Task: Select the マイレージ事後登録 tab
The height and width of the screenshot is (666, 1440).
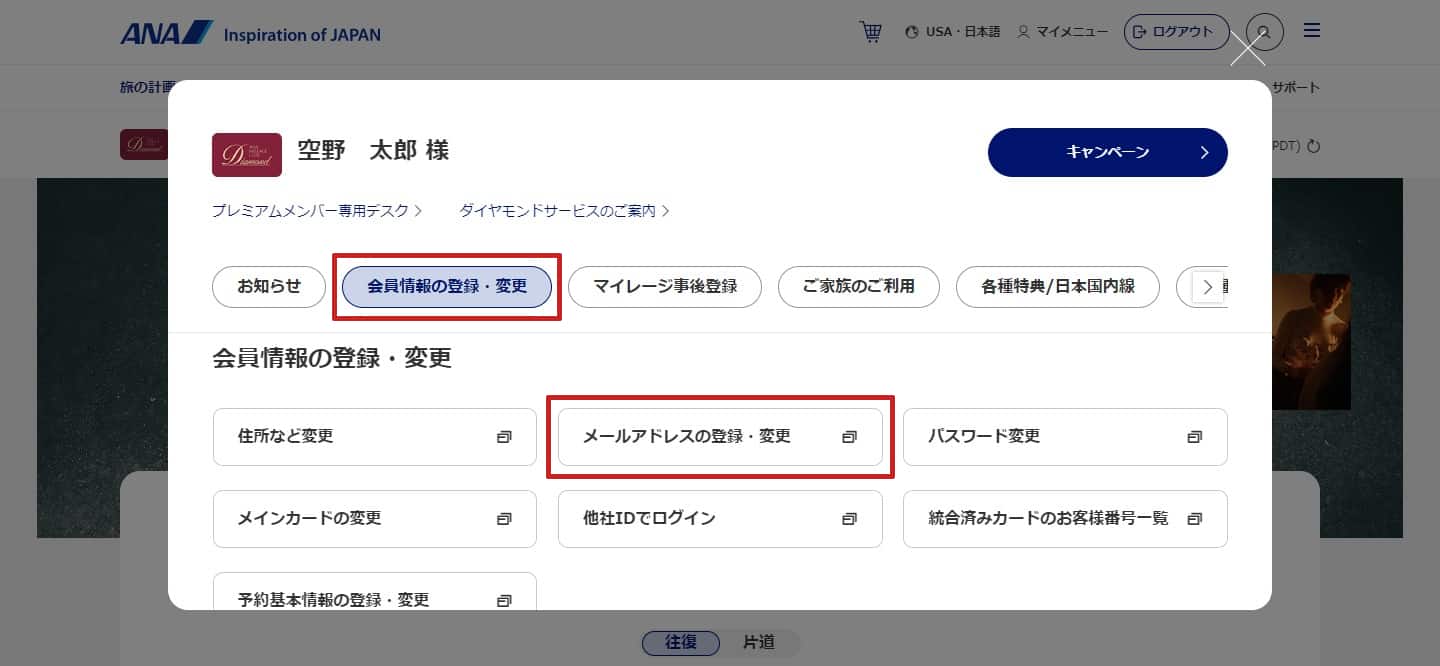Action: (665, 286)
